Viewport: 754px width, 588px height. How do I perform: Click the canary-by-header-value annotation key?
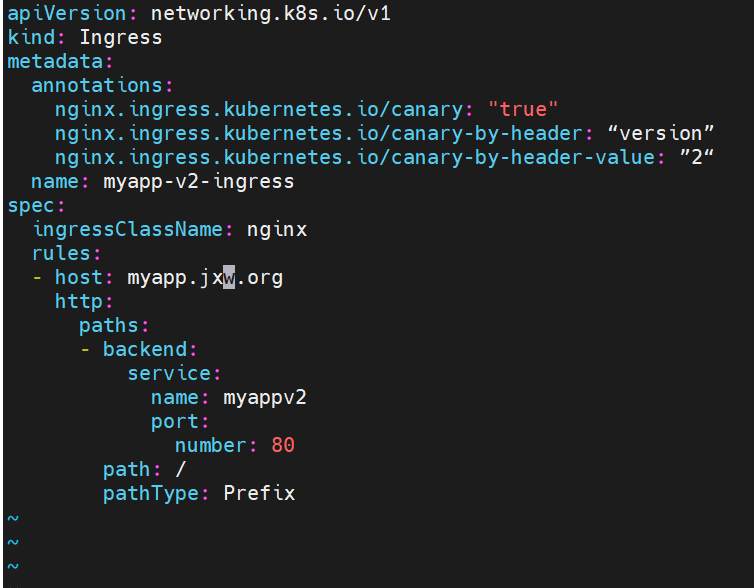(354, 158)
